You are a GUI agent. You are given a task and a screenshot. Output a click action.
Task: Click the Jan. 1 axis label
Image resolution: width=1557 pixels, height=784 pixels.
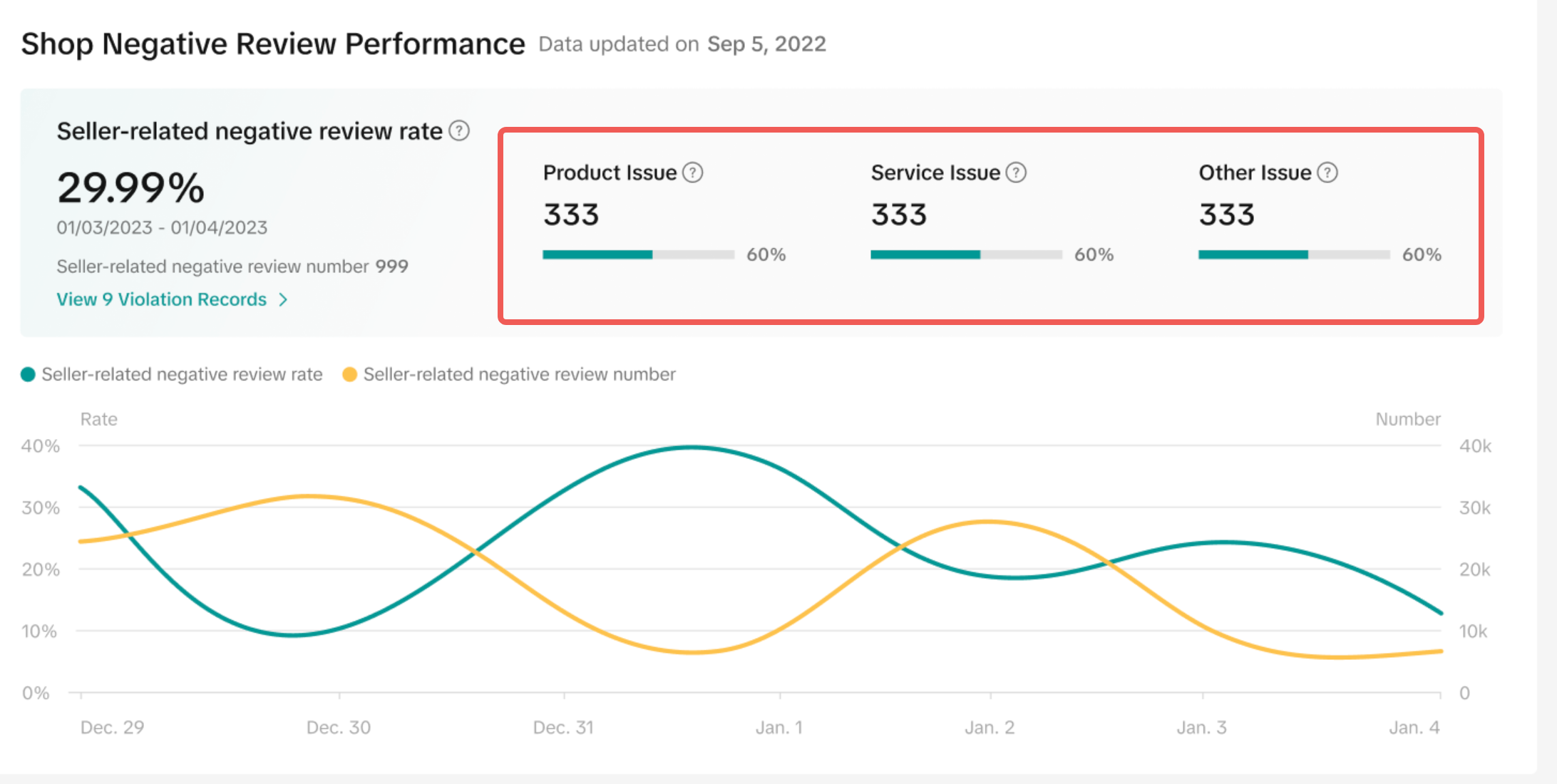779,728
